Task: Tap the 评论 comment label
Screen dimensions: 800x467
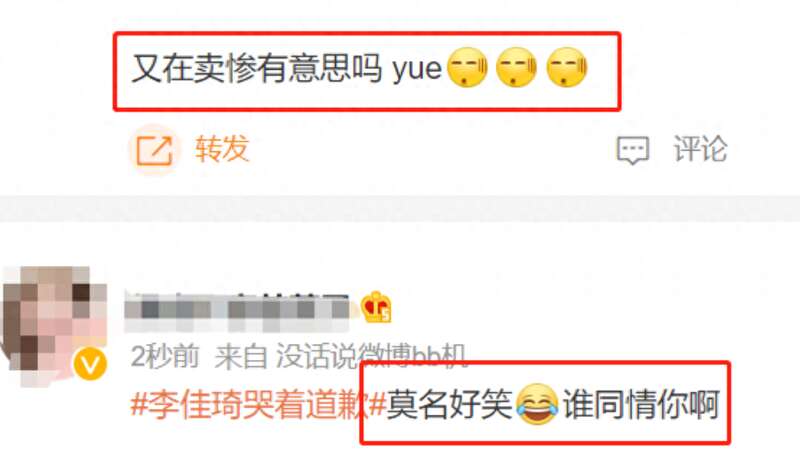Action: pos(701,149)
